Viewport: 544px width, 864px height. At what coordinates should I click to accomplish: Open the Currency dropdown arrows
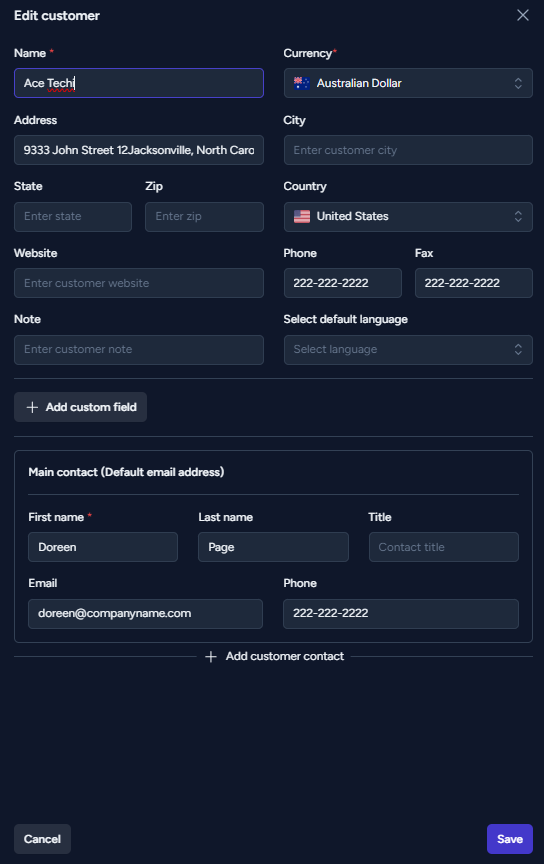[518, 83]
